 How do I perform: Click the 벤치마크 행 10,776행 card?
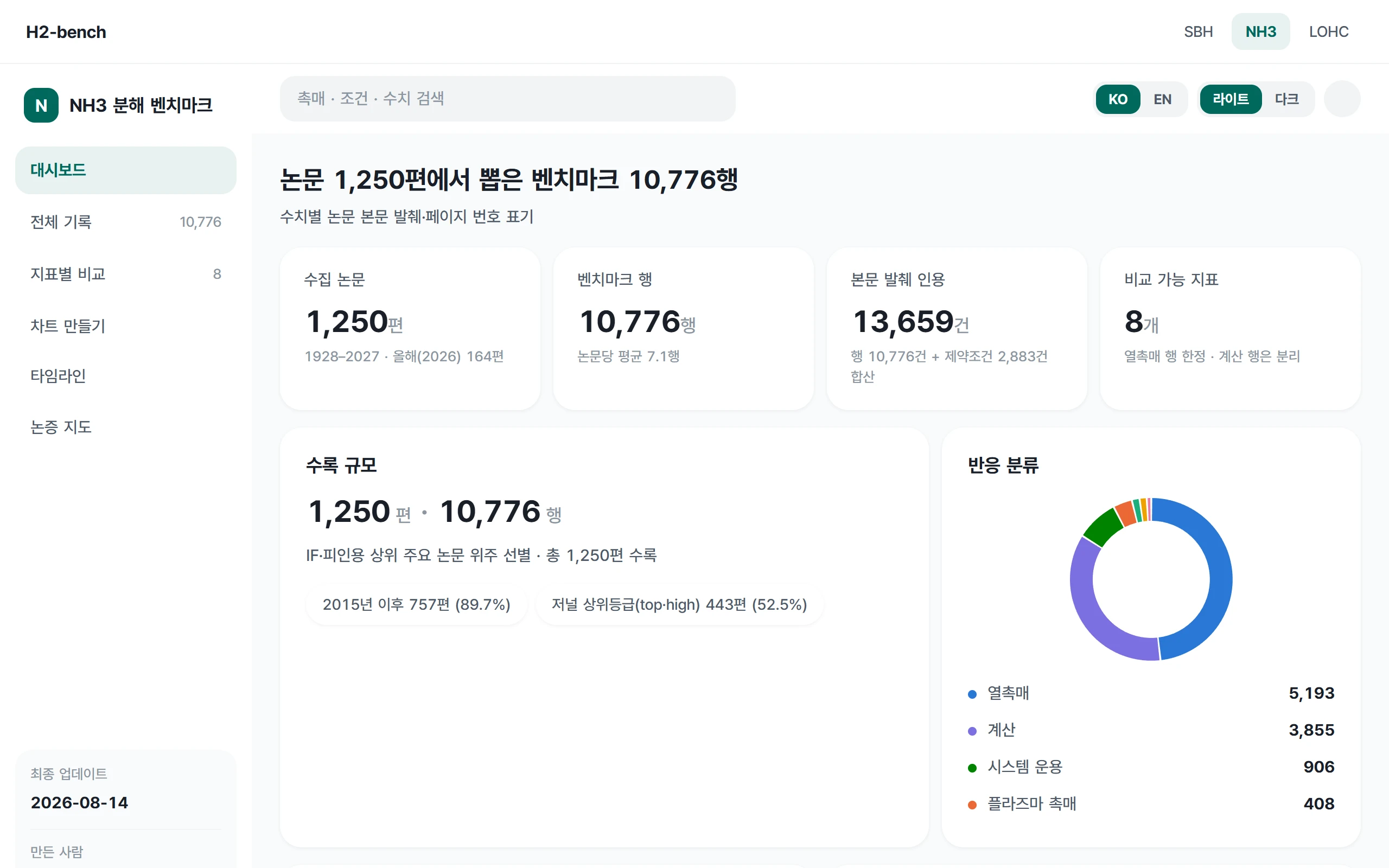(x=683, y=328)
